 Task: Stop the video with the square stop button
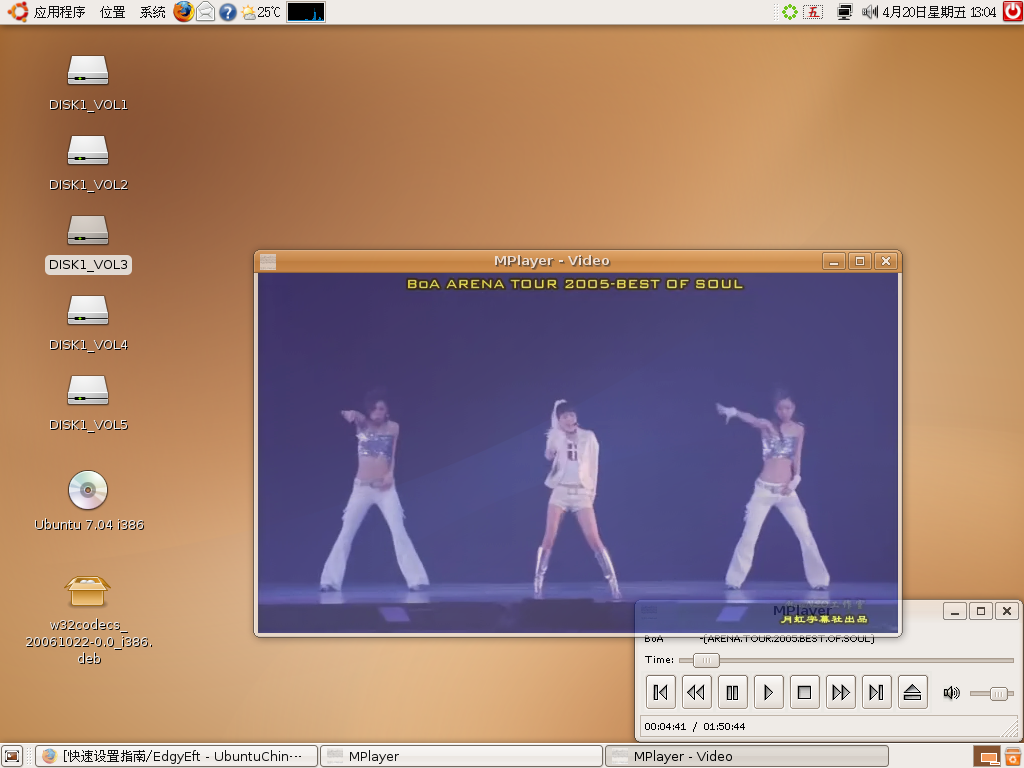805,692
